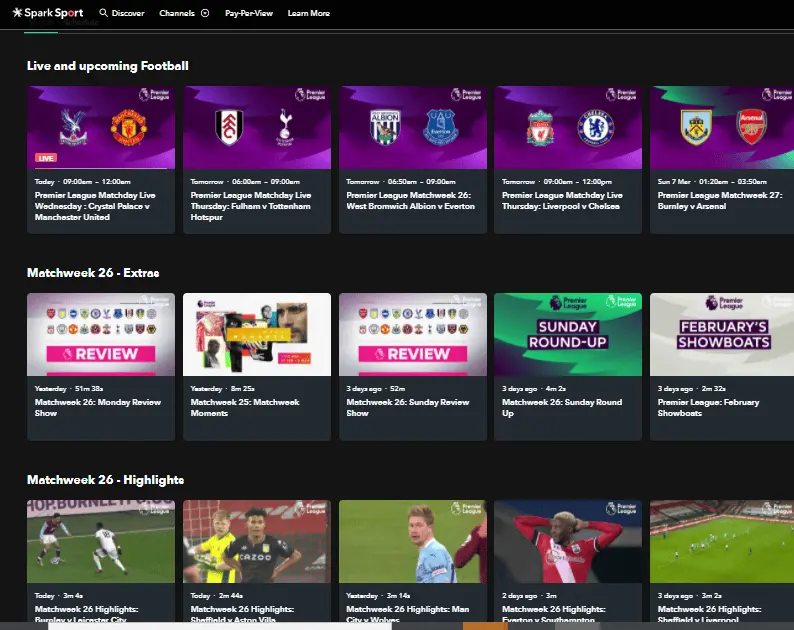Open February's Showboats video thumbnail
794x630 pixels.
coord(722,334)
